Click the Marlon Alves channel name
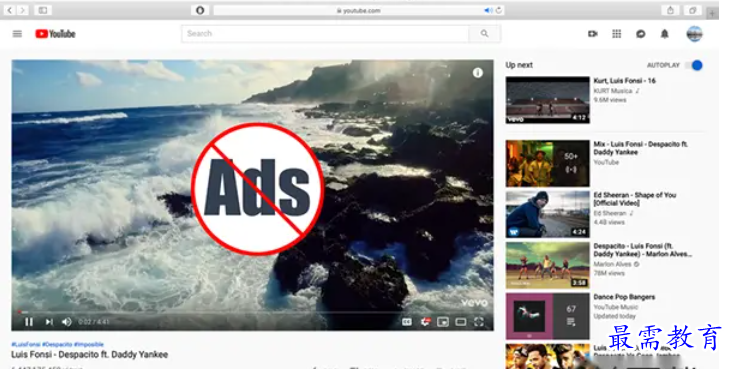The image size is (730, 369). click(x=612, y=264)
